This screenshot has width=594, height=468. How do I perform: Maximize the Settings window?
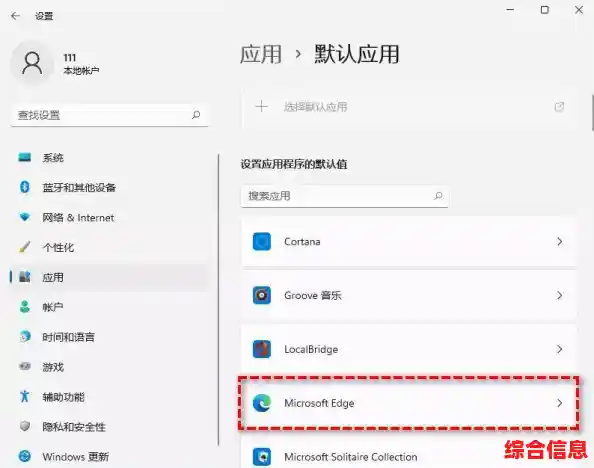pyautogui.click(x=544, y=10)
